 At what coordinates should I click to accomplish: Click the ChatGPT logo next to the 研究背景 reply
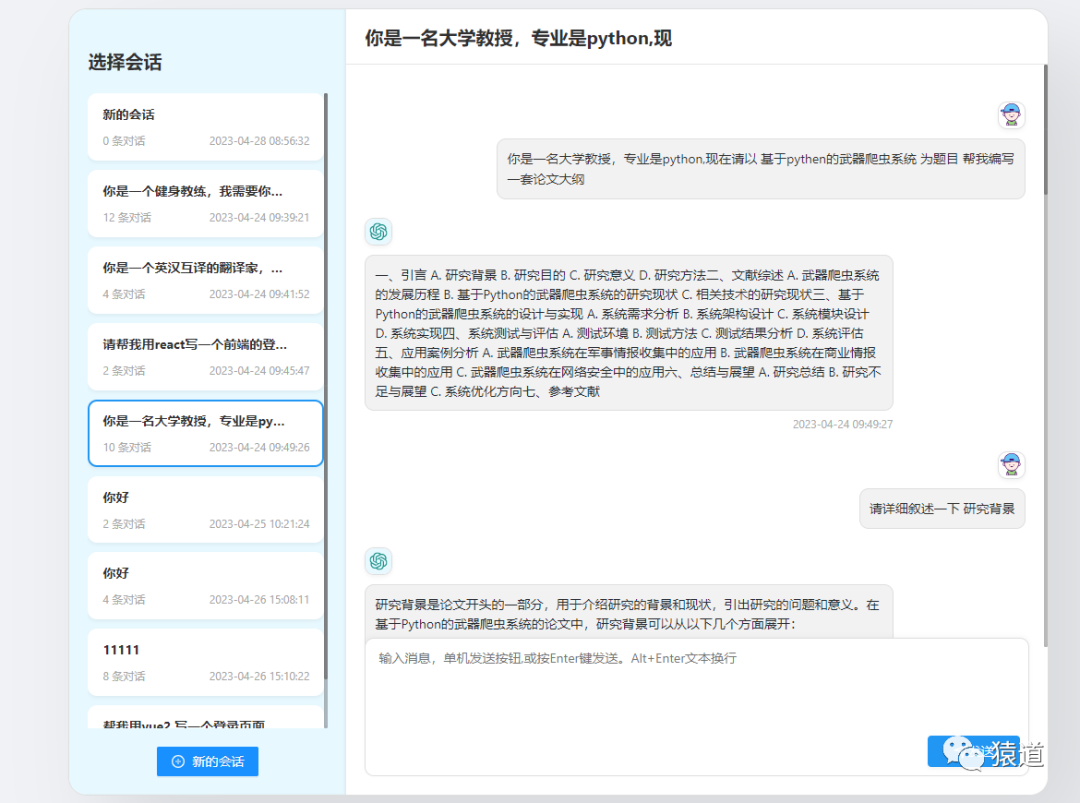pos(379,562)
